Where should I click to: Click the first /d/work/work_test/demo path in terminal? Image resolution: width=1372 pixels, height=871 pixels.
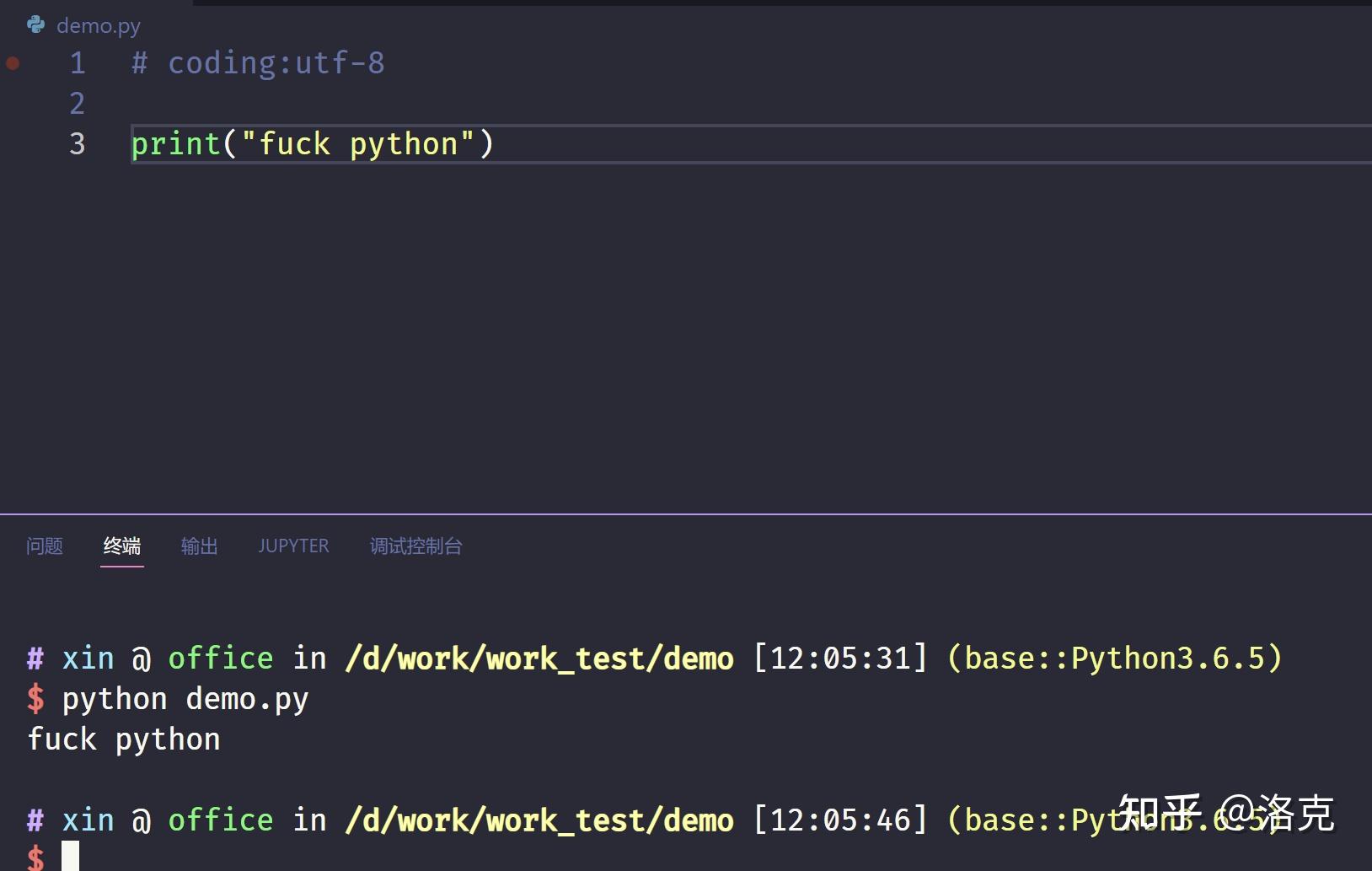pos(539,659)
